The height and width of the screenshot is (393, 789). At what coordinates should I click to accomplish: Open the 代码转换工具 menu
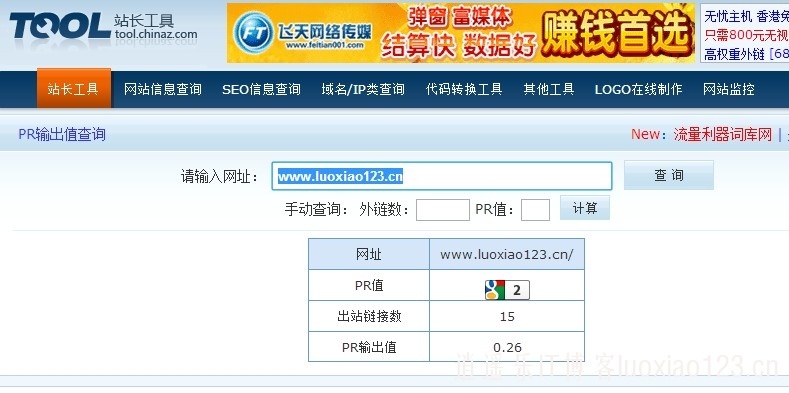(464, 90)
